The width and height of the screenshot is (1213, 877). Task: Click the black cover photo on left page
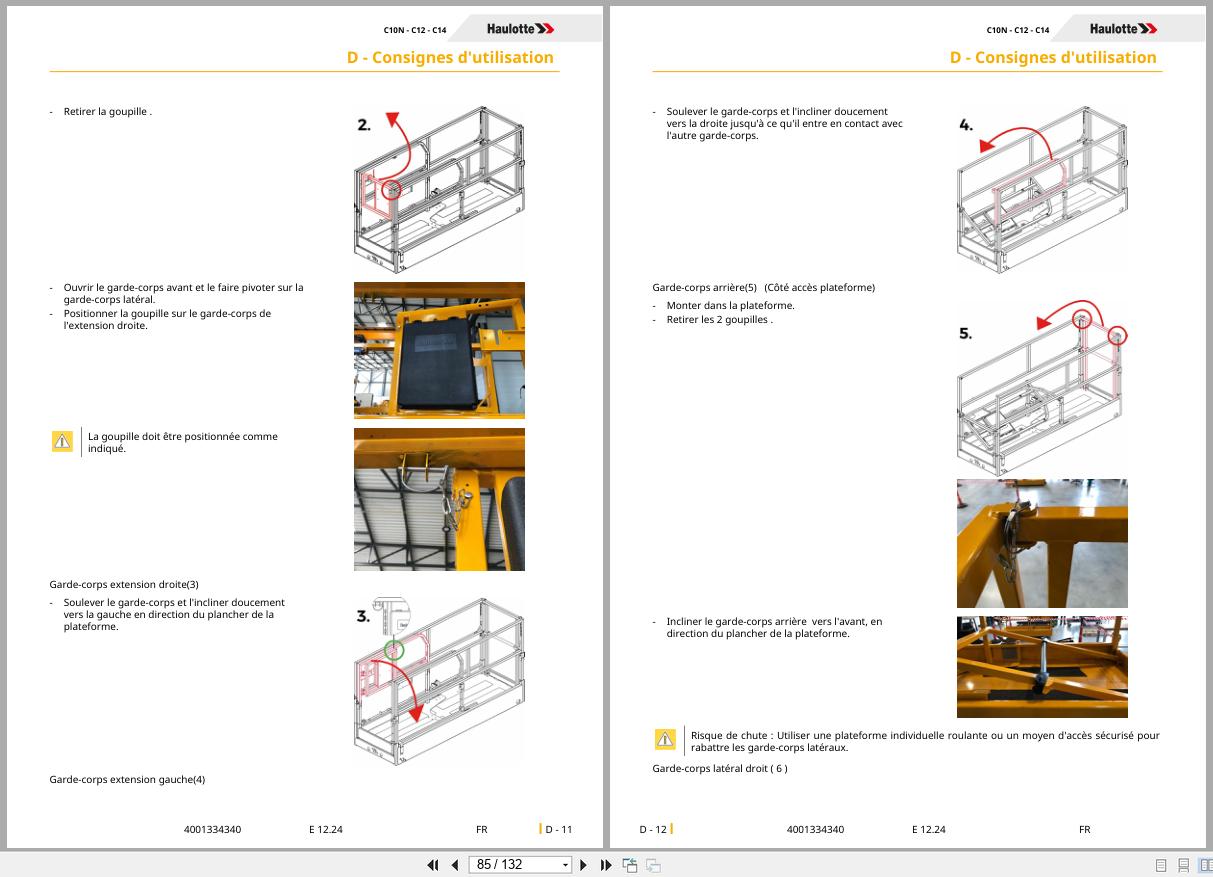(x=439, y=350)
